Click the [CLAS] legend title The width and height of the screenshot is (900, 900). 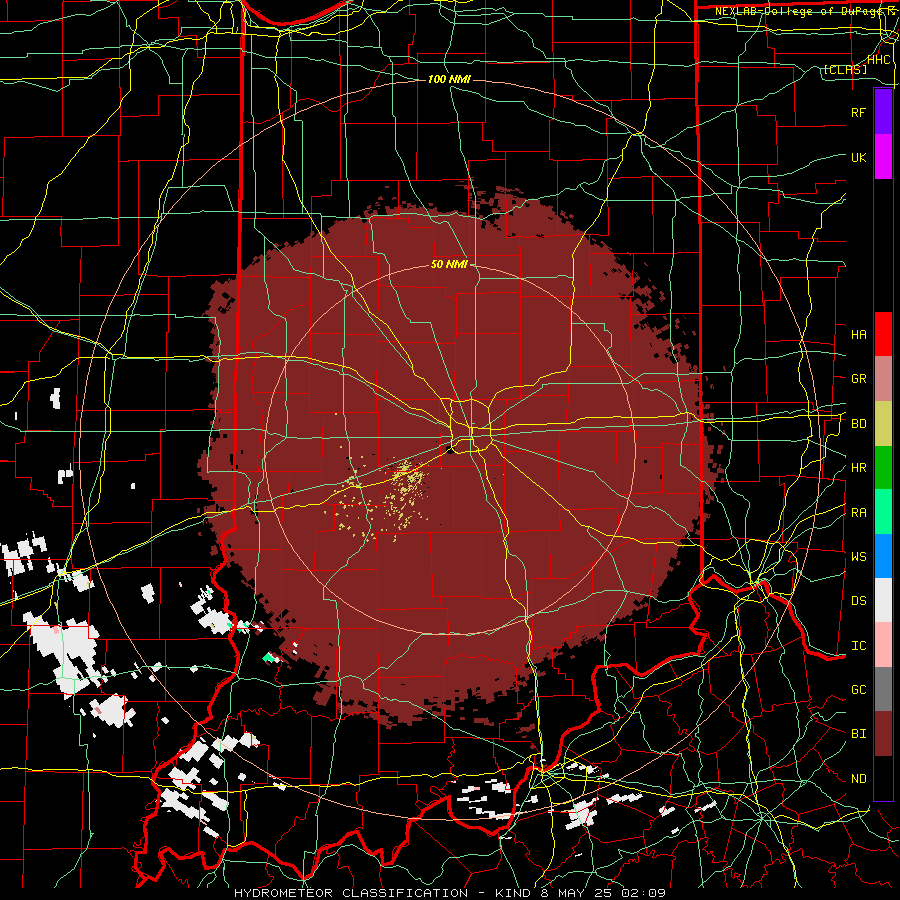845,69
